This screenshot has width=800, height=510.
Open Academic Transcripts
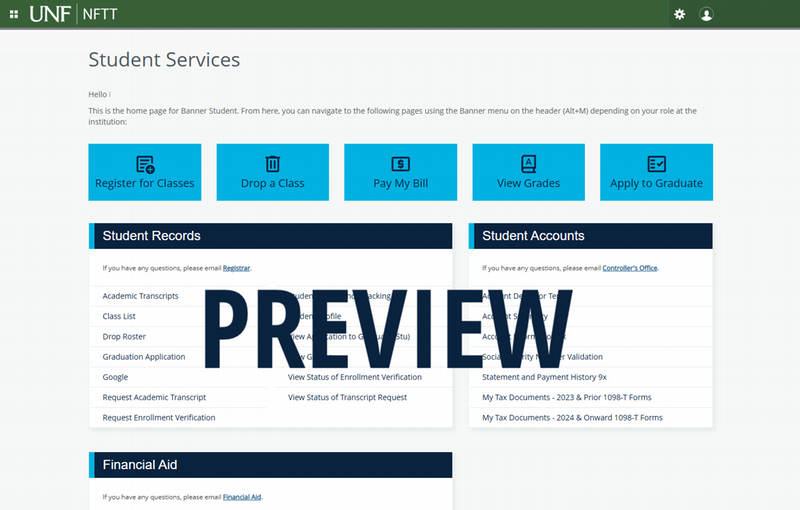(x=140, y=296)
